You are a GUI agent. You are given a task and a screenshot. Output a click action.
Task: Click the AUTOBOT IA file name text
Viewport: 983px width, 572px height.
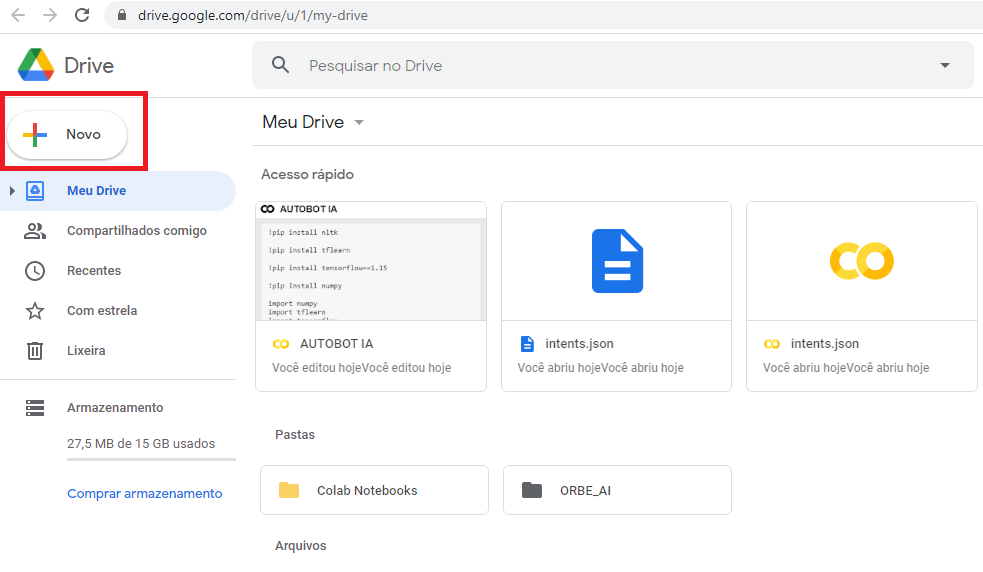pos(337,344)
